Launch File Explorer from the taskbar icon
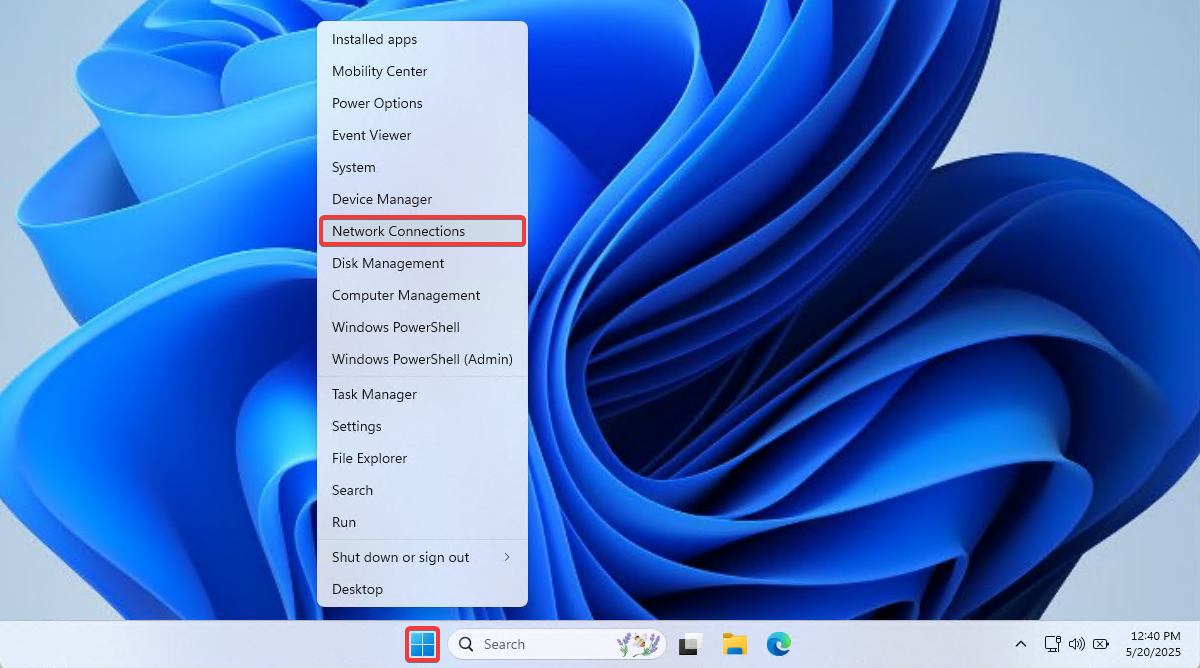1200x668 pixels. click(735, 645)
